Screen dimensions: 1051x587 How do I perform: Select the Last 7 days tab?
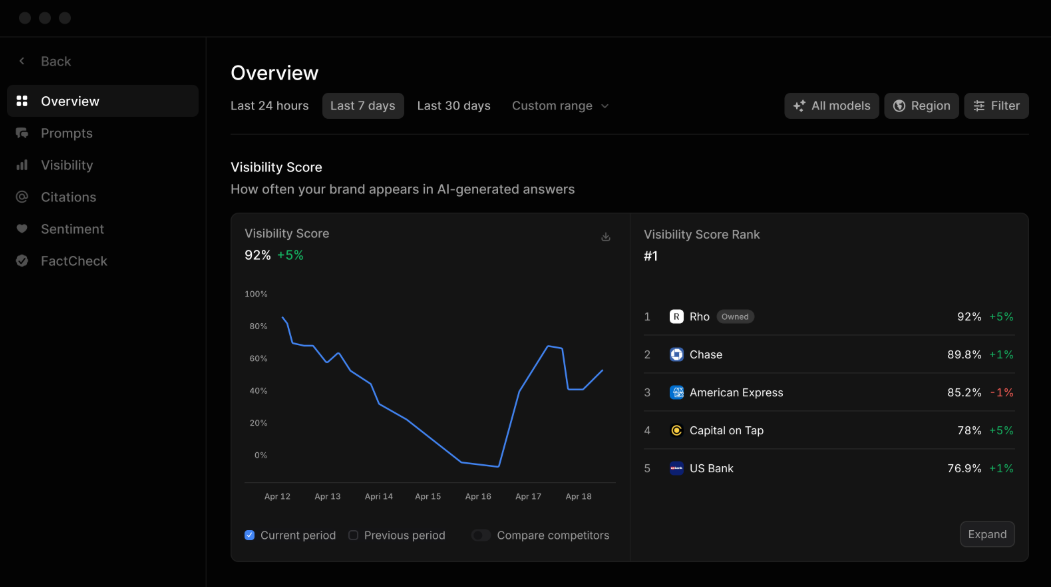coord(363,106)
